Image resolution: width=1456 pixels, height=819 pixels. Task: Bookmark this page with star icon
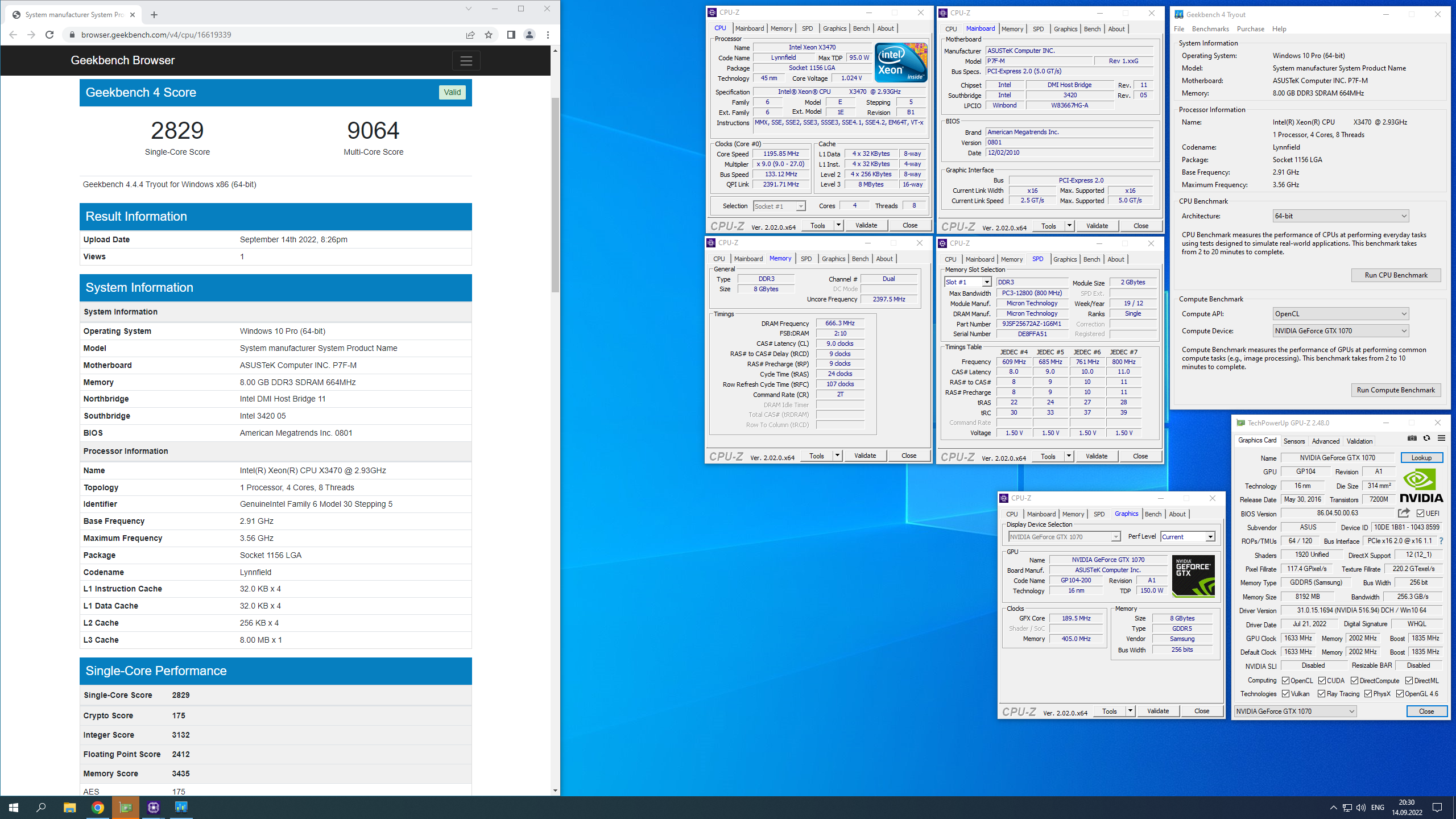click(x=489, y=35)
